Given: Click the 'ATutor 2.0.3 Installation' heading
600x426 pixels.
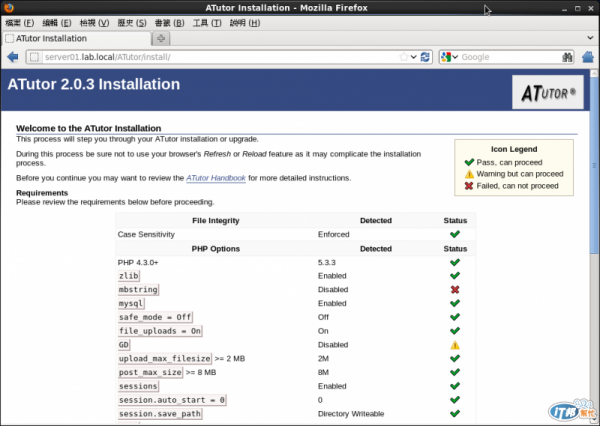Looking at the screenshot, I should pyautogui.click(x=94, y=84).
